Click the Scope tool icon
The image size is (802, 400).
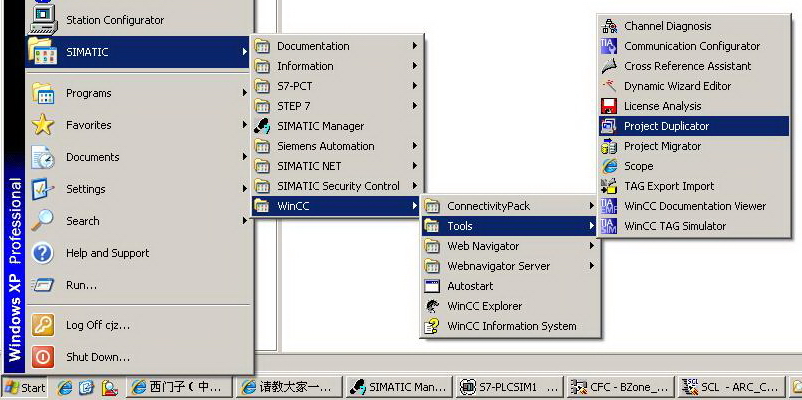tap(608, 166)
